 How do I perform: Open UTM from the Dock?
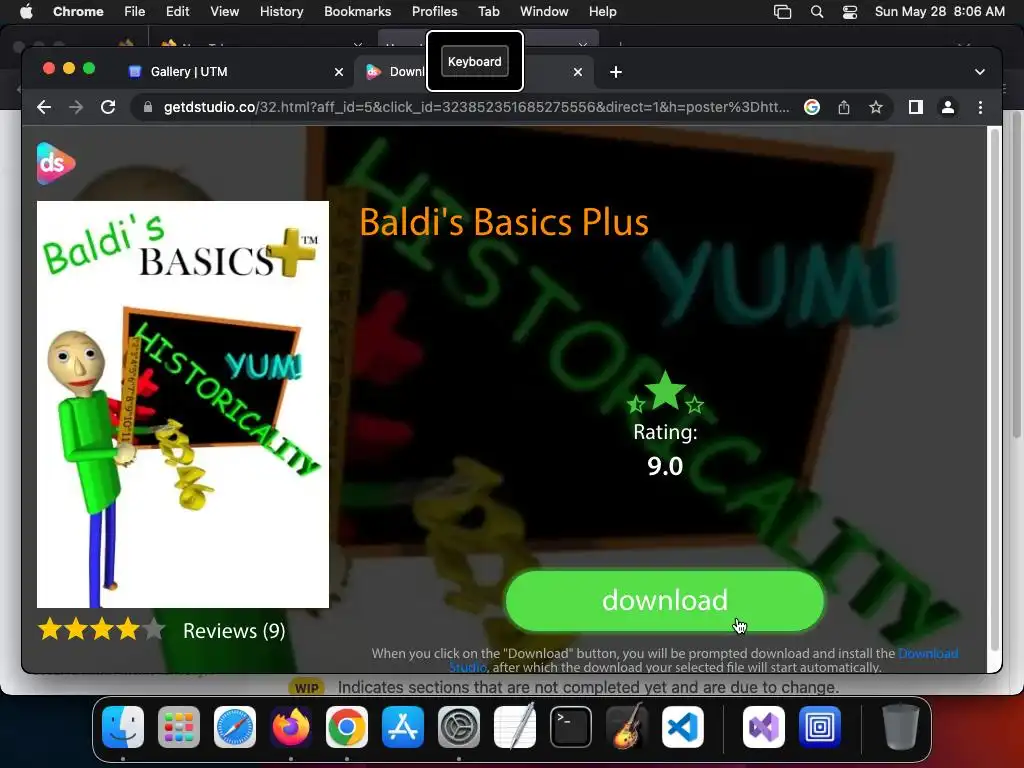click(x=820, y=727)
